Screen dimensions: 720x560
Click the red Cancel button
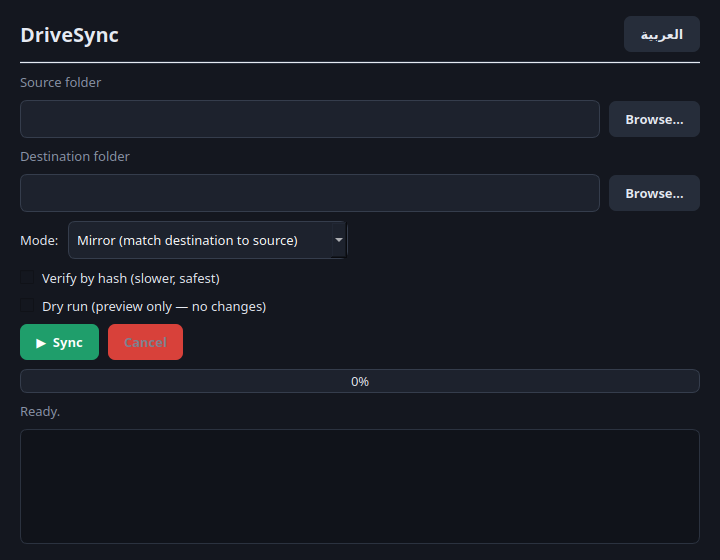[x=145, y=342]
